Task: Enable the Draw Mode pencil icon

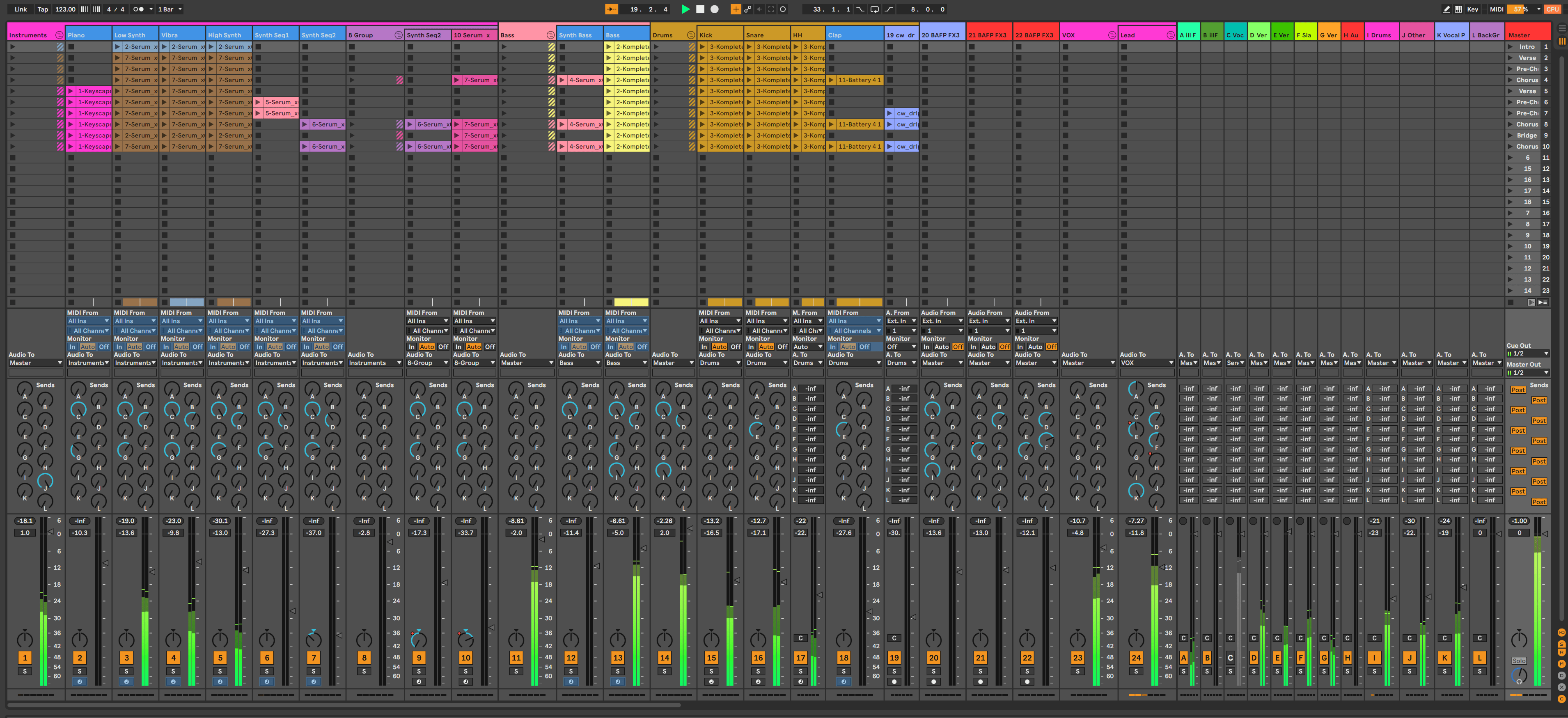Action: pos(1446,9)
